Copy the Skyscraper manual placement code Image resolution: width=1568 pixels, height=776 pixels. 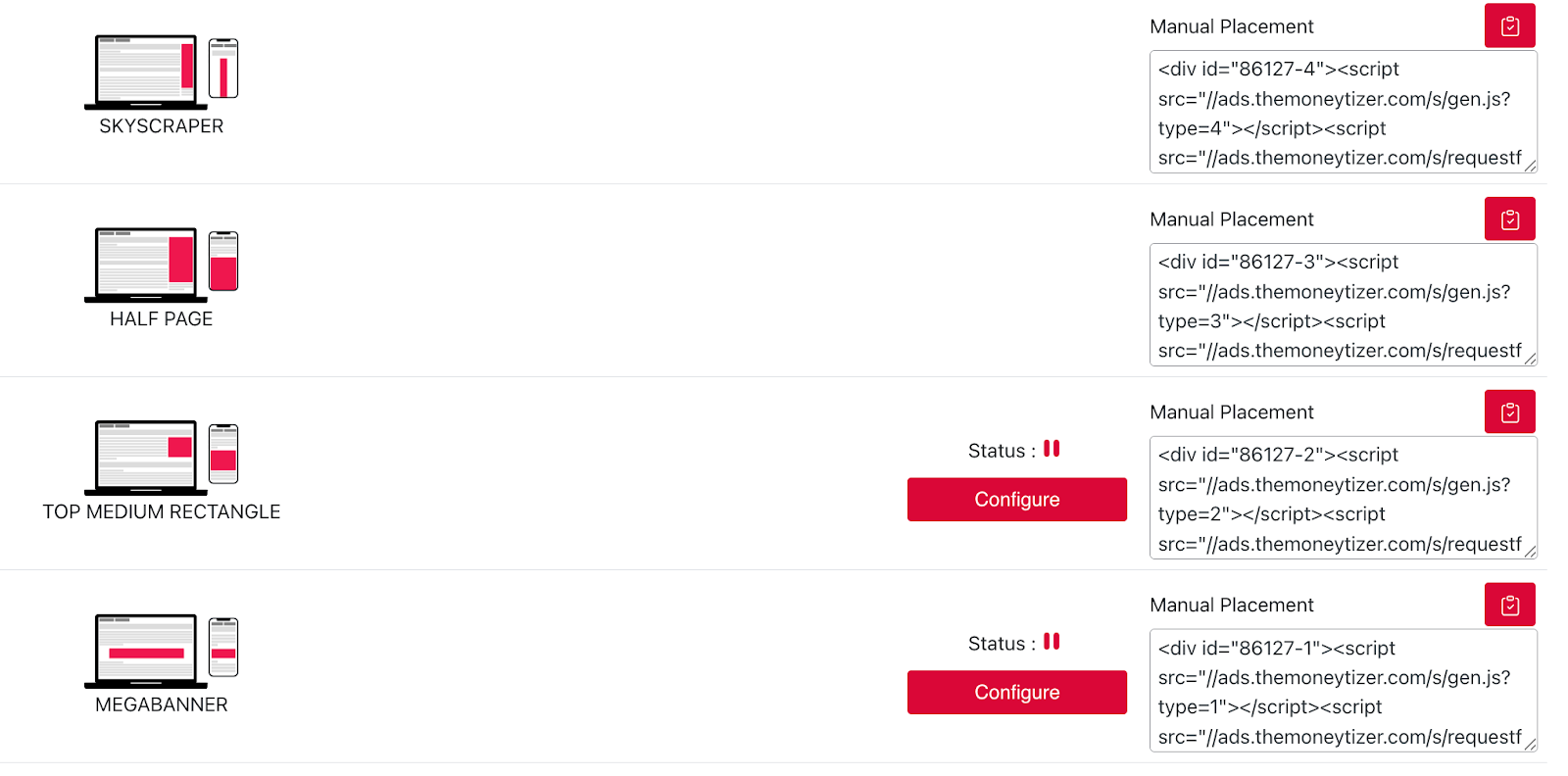(1509, 25)
